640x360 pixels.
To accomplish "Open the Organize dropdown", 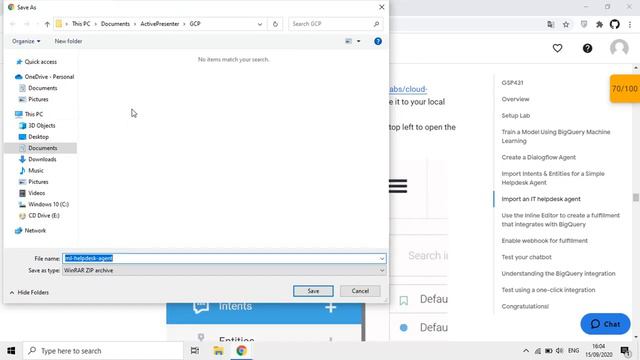I will click(26, 41).
